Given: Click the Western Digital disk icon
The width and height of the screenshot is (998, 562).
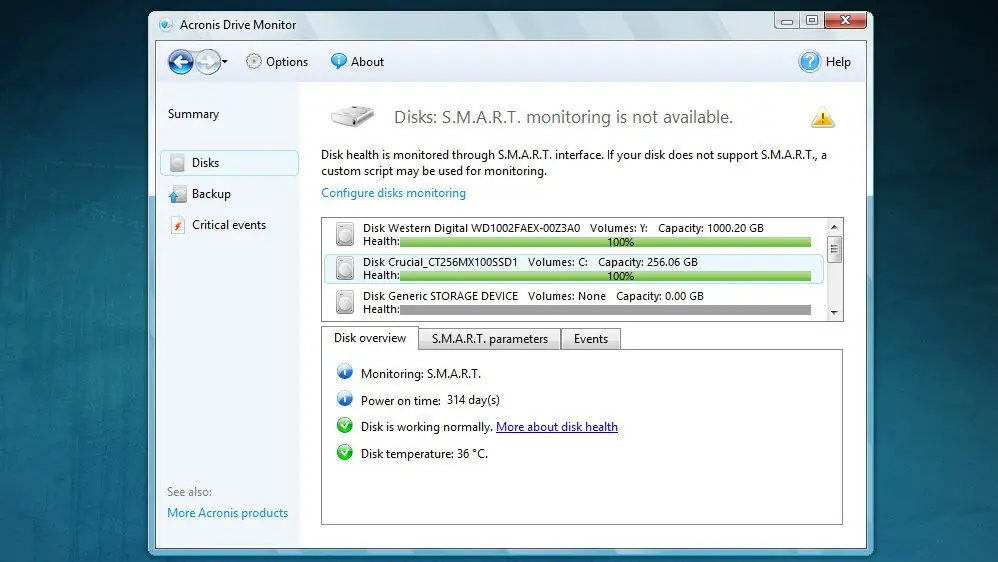Looking at the screenshot, I should coord(345,235).
